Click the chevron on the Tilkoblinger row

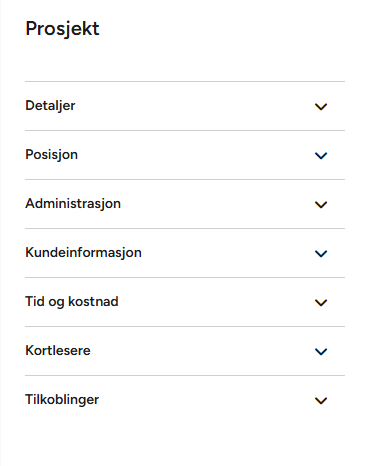(321, 401)
